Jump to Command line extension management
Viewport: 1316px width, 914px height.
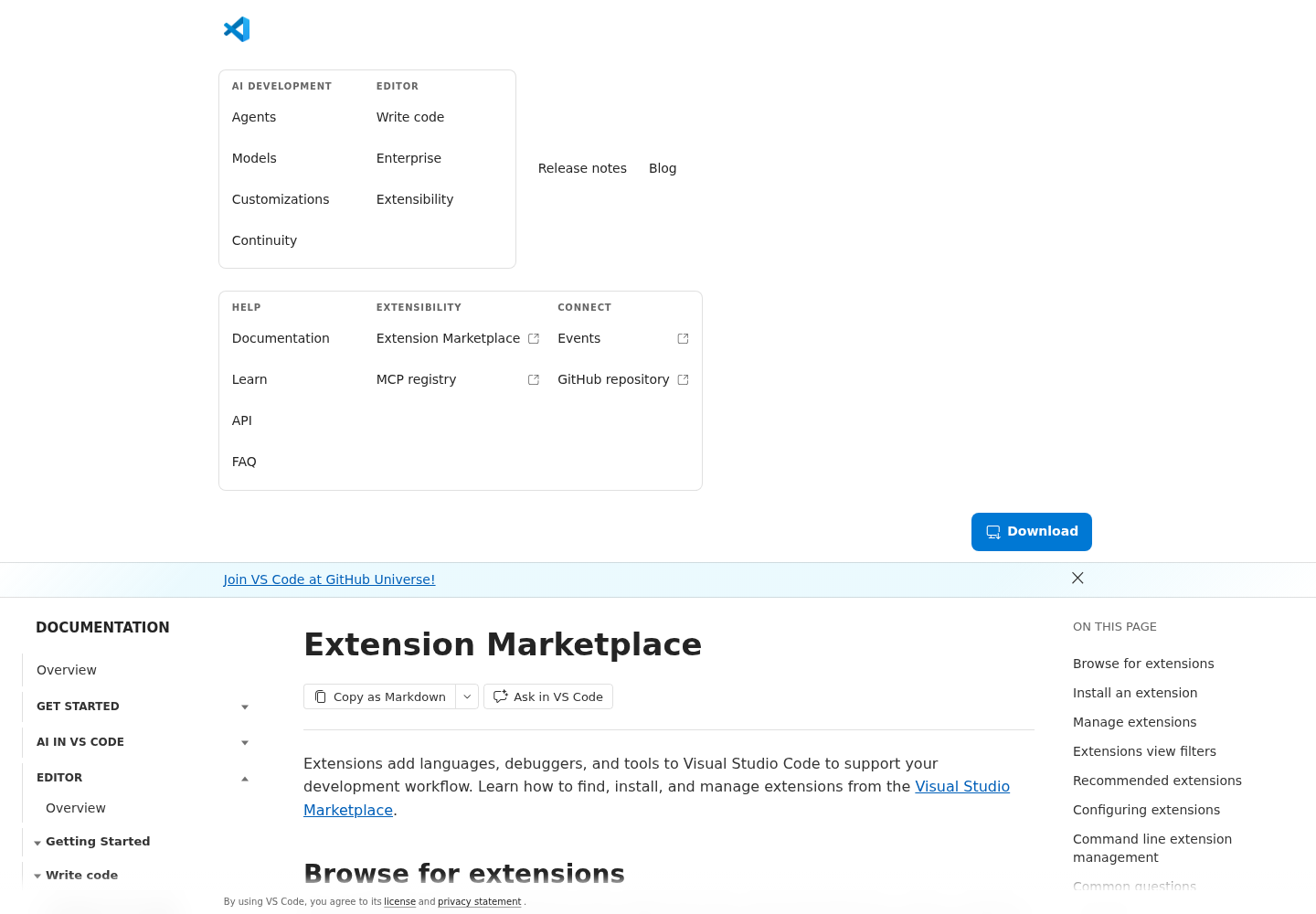[1152, 848]
